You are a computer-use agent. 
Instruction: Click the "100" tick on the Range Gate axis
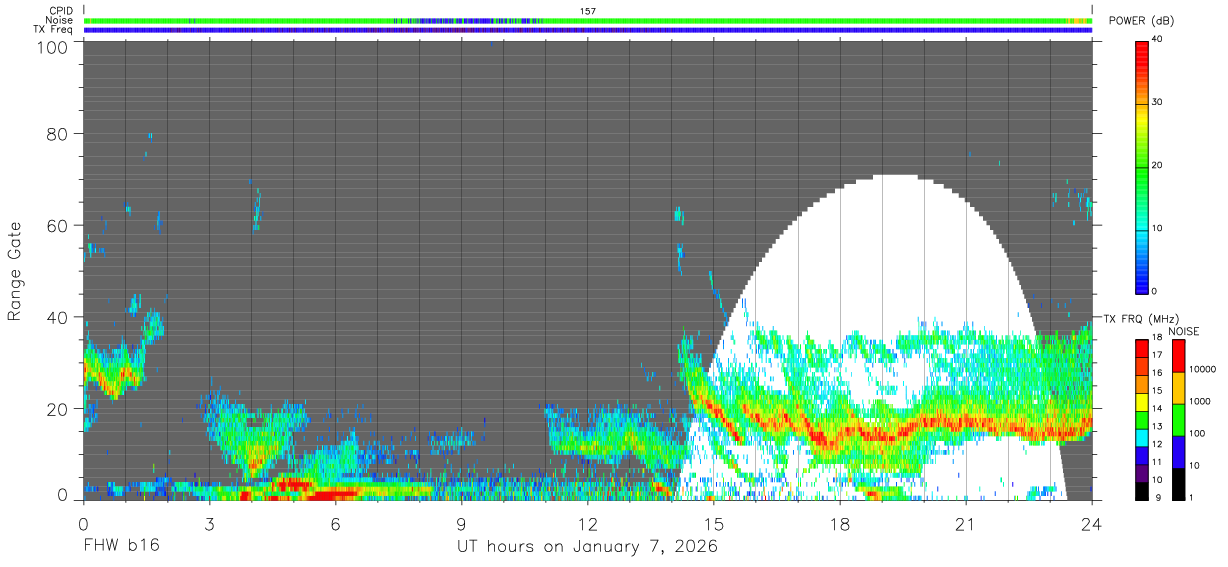point(53,47)
